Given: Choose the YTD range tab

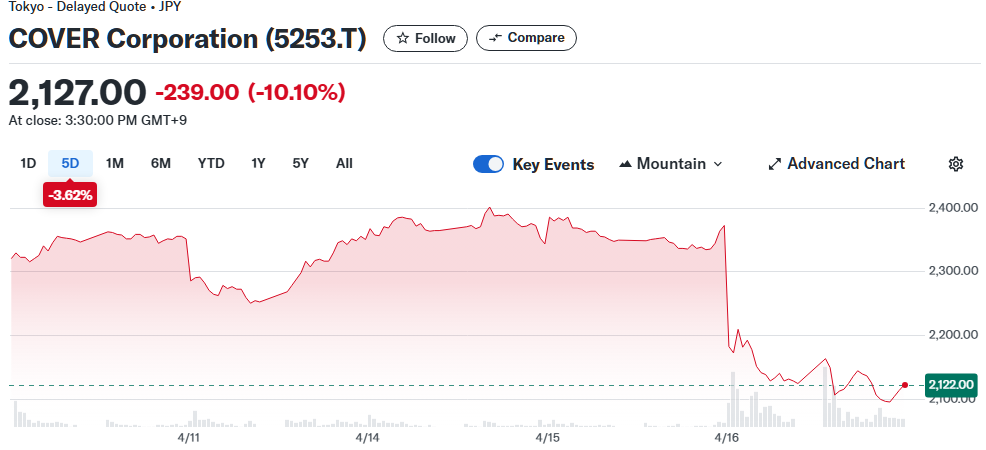Looking at the screenshot, I should coord(211,163).
